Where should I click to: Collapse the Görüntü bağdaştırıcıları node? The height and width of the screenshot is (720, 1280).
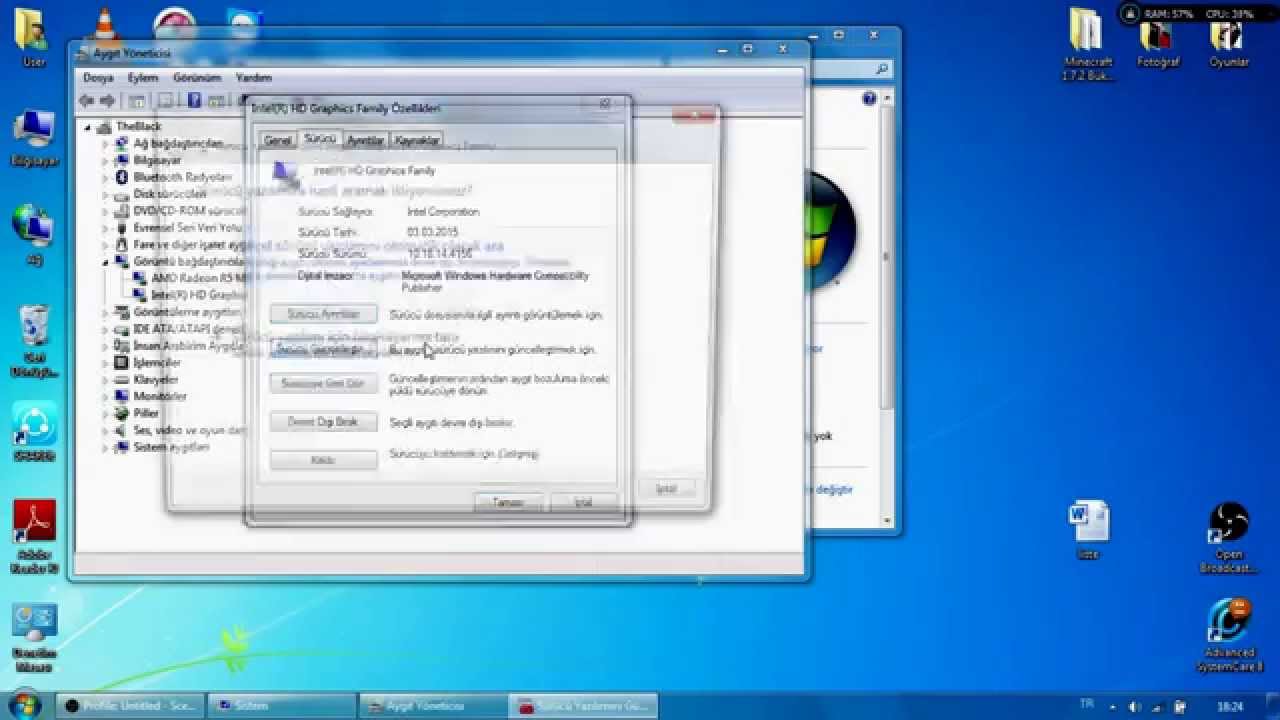click(x=105, y=262)
